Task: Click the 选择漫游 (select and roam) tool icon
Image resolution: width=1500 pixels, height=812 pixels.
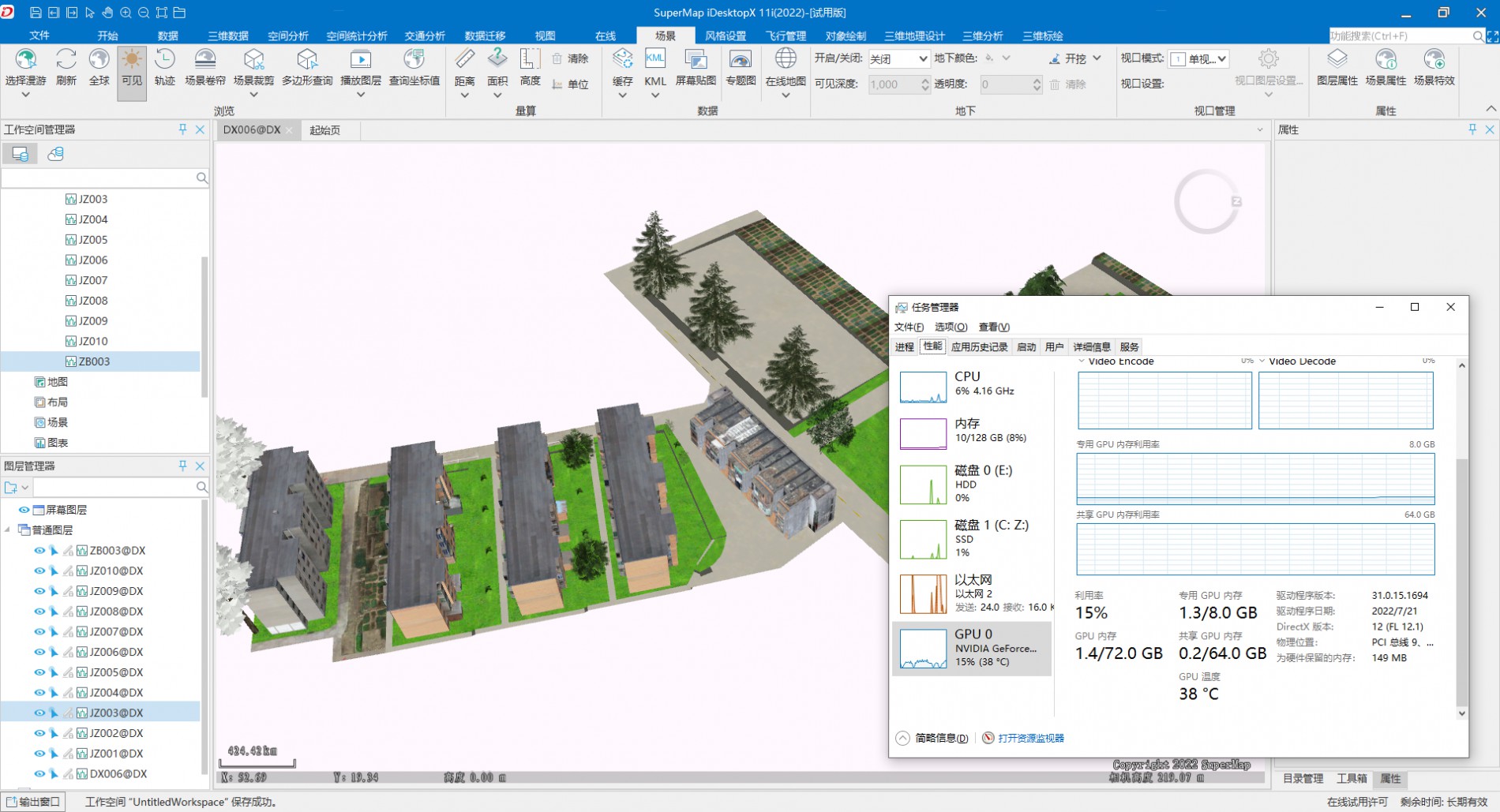Action: 25,60
